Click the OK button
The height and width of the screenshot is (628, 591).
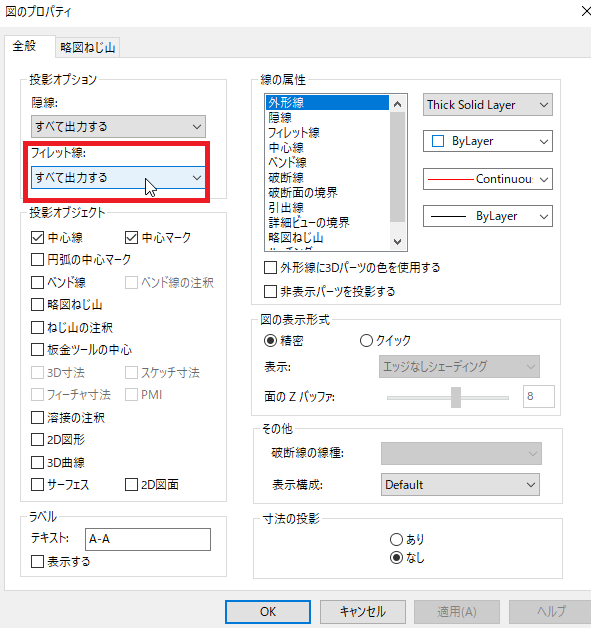(x=268, y=612)
